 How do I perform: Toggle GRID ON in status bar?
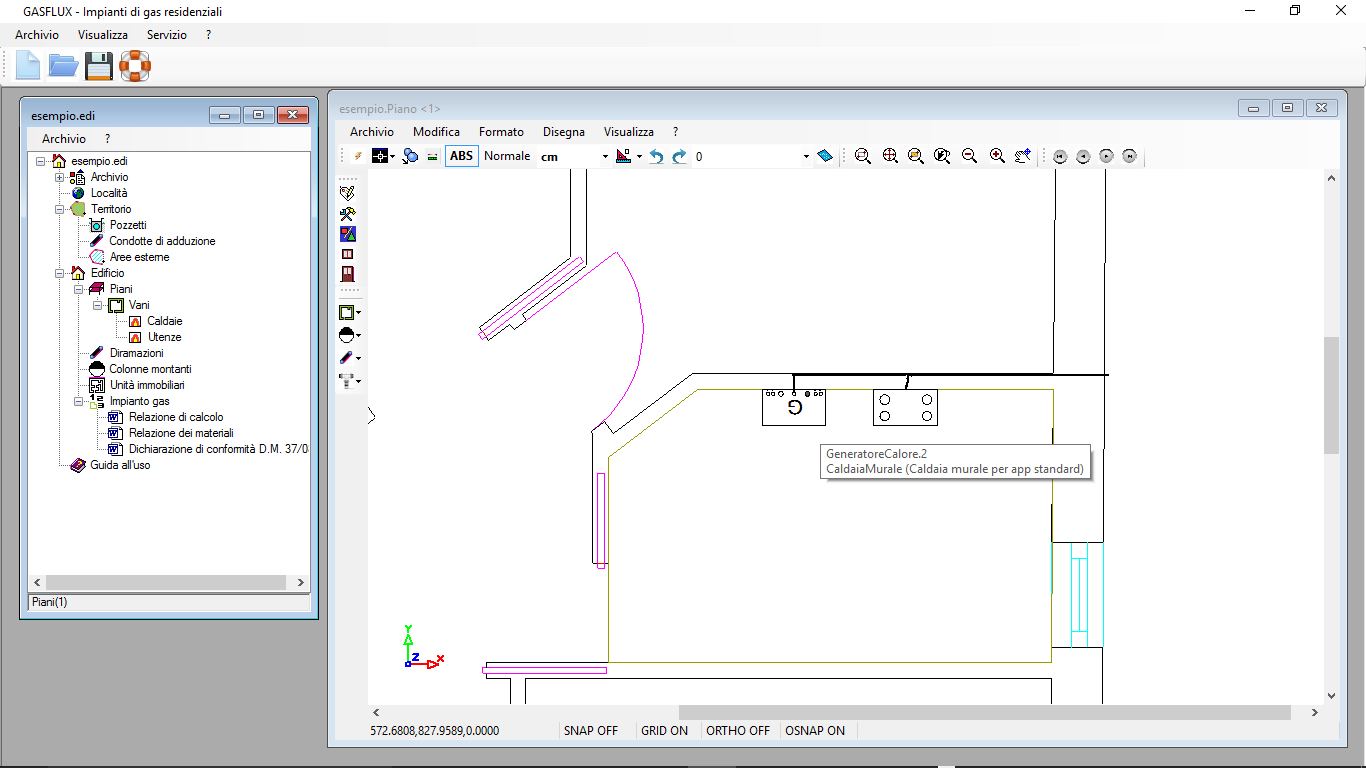665,731
